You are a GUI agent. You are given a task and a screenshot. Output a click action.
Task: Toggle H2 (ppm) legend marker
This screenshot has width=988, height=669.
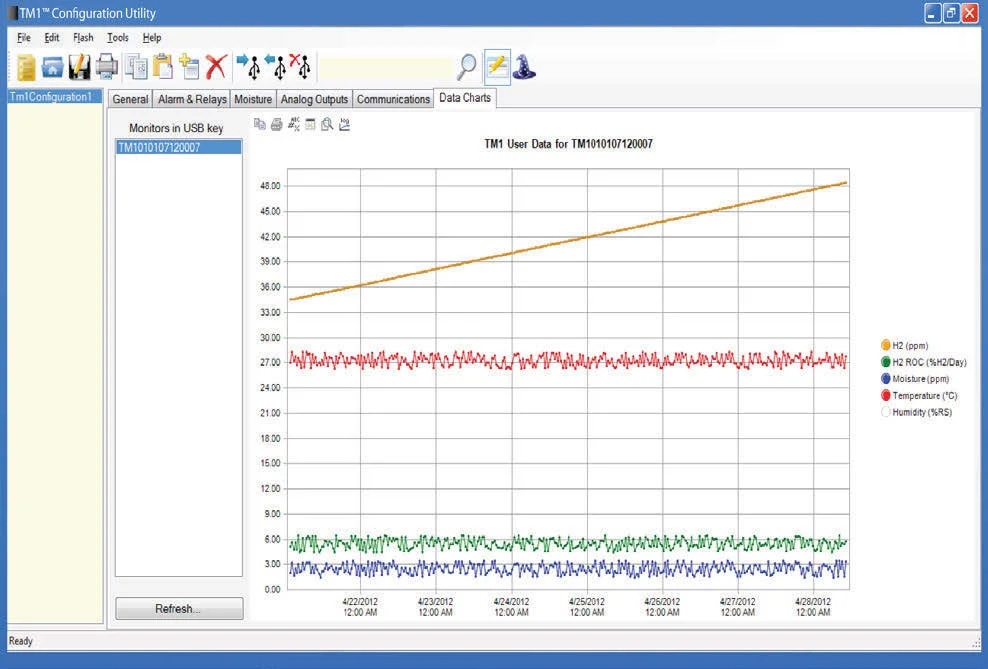(x=885, y=345)
